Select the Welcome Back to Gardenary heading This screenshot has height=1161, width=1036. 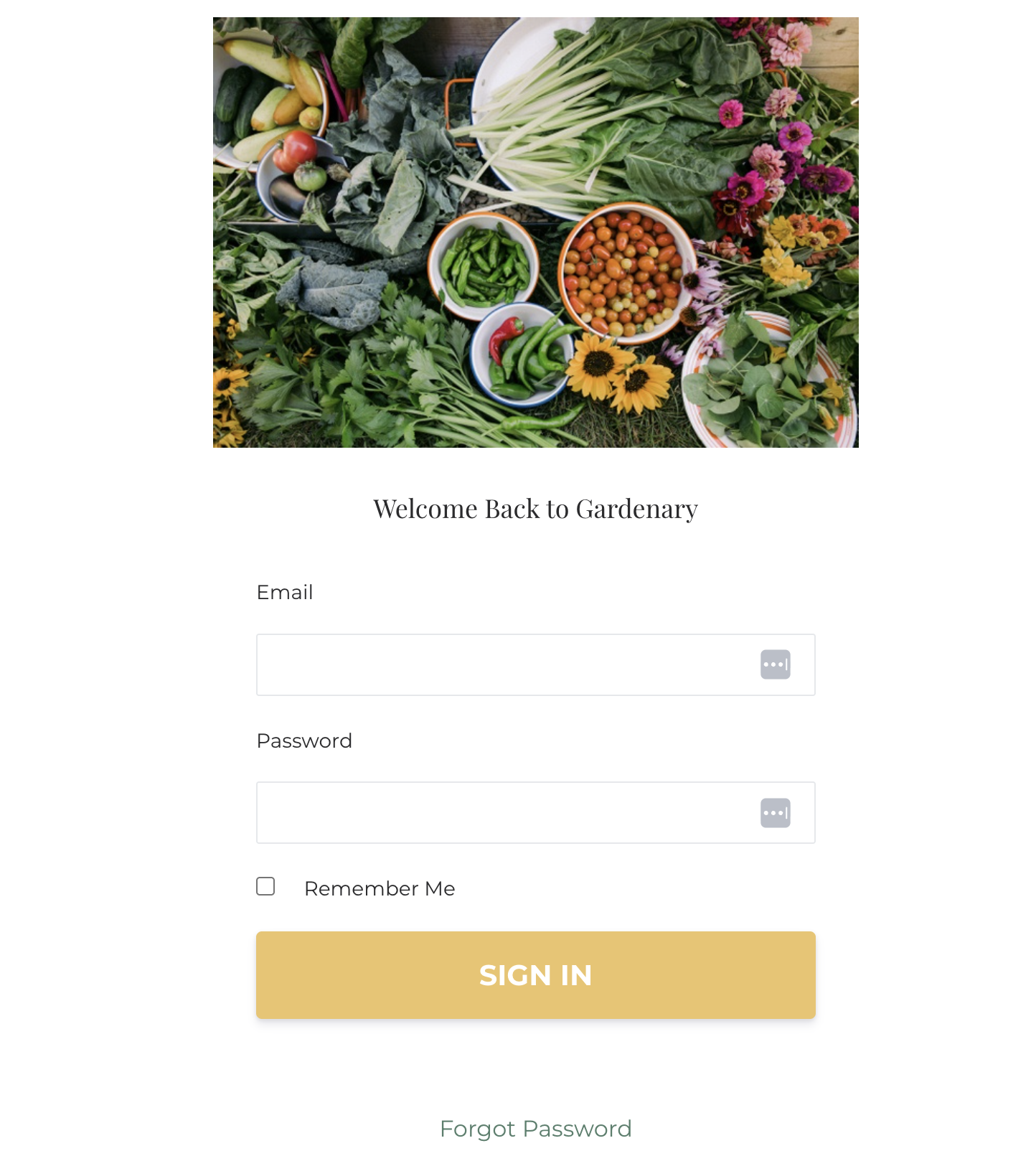(x=536, y=509)
